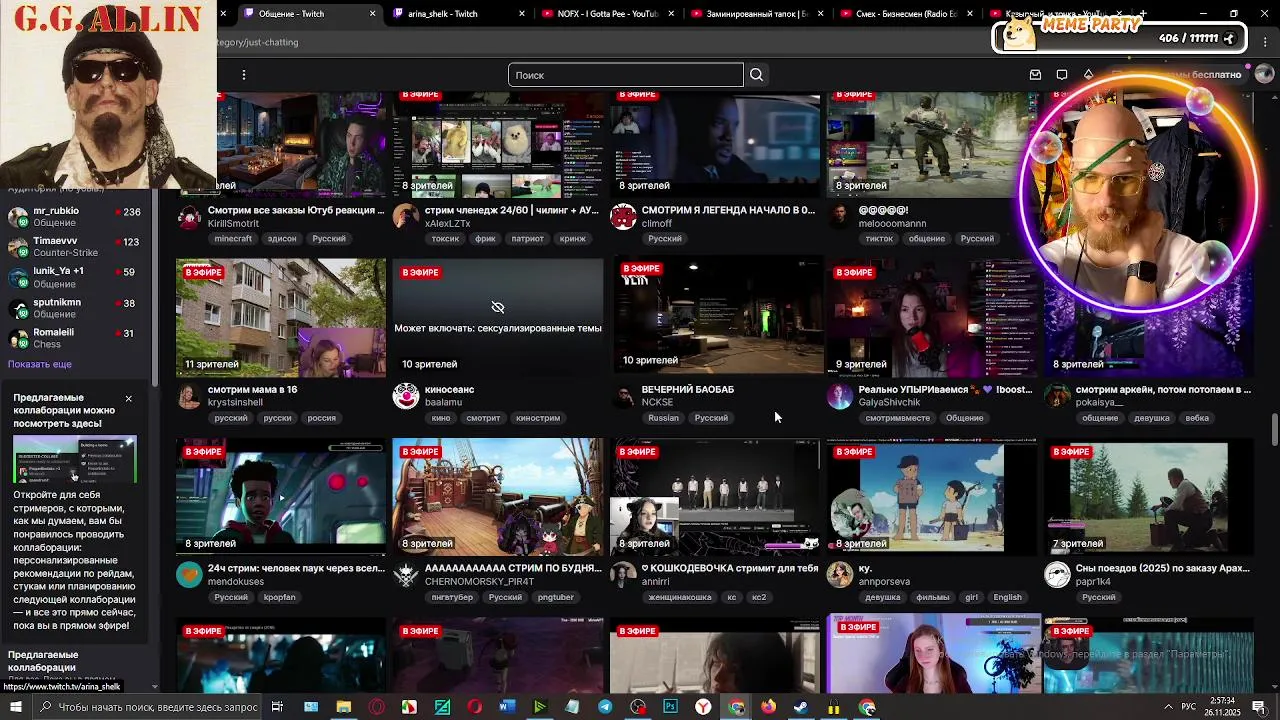The height and width of the screenshot is (720, 1280).
Task: Open Romaleili Chess channel in sidebar
Action: (x=75, y=338)
